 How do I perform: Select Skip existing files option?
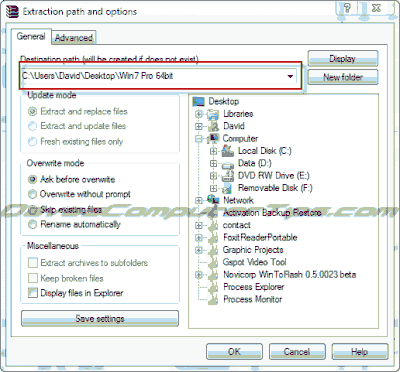pos(32,210)
